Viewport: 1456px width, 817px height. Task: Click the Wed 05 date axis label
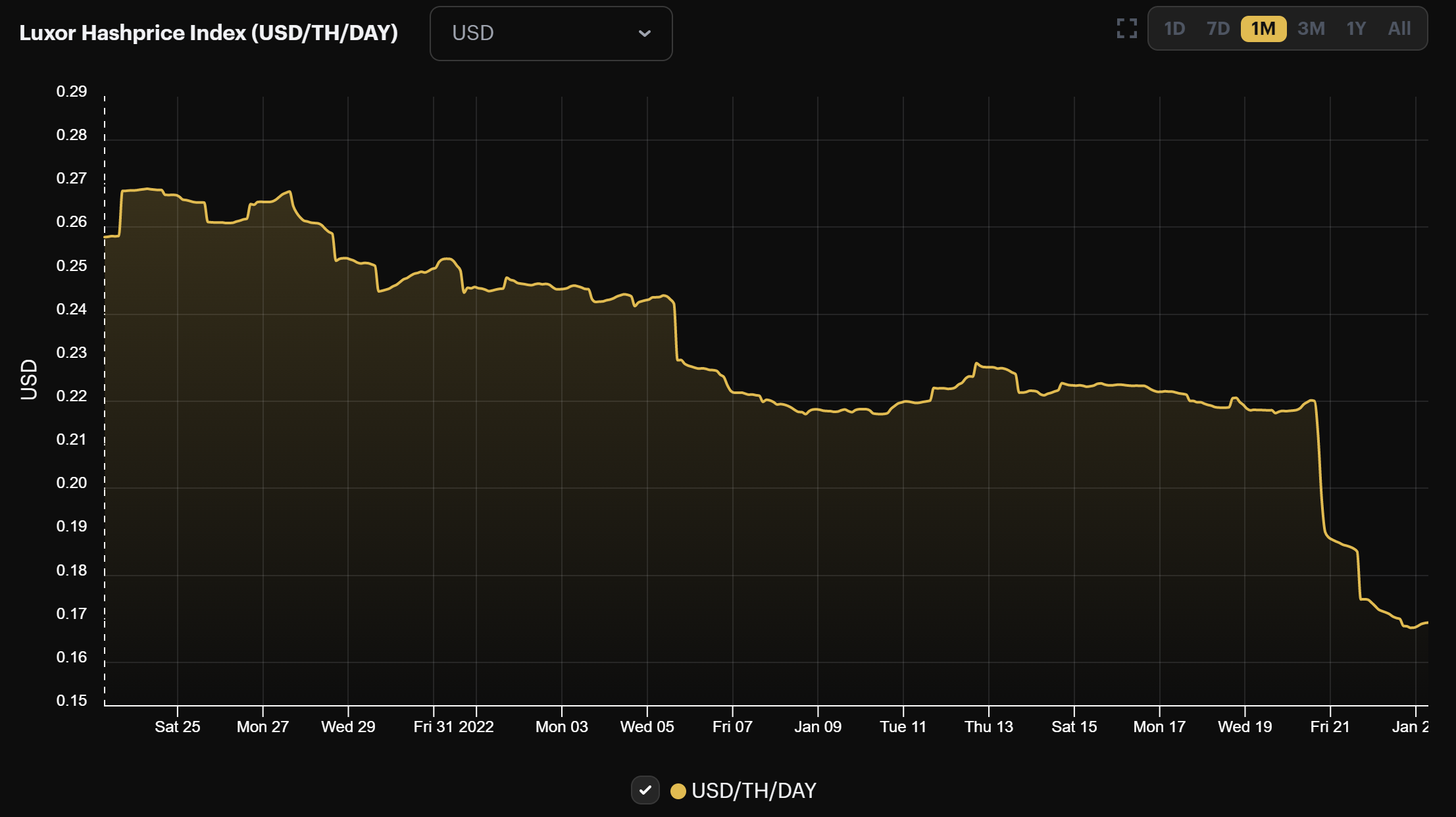(x=647, y=727)
